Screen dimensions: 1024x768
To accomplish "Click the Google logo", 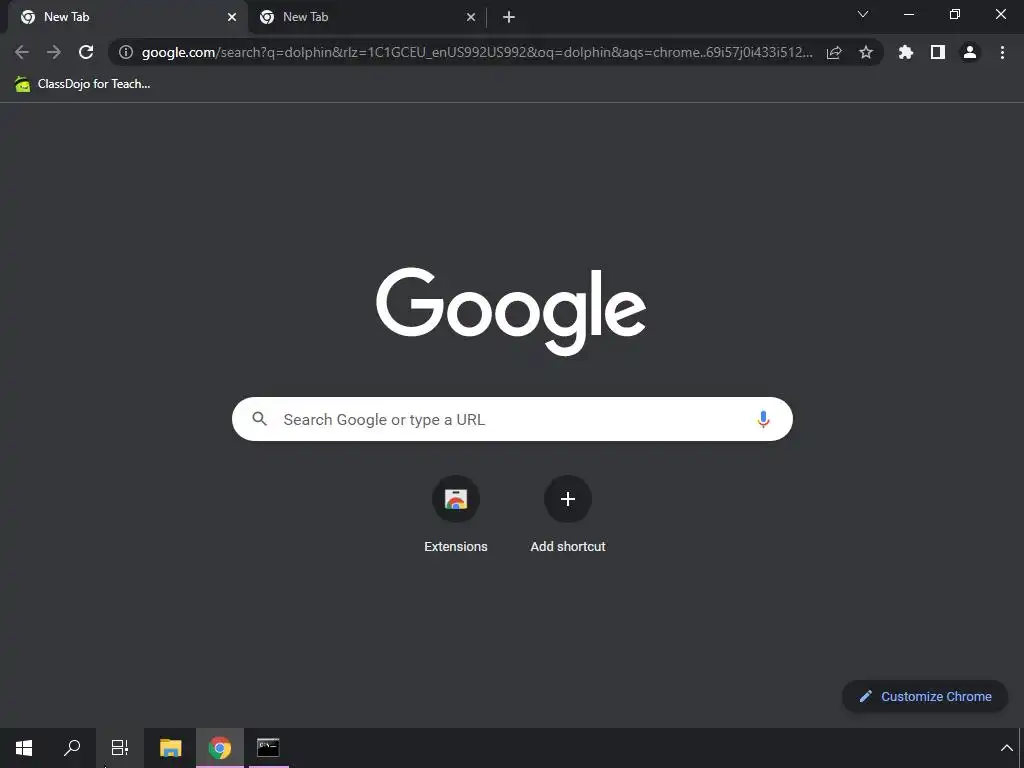I will point(511,311).
